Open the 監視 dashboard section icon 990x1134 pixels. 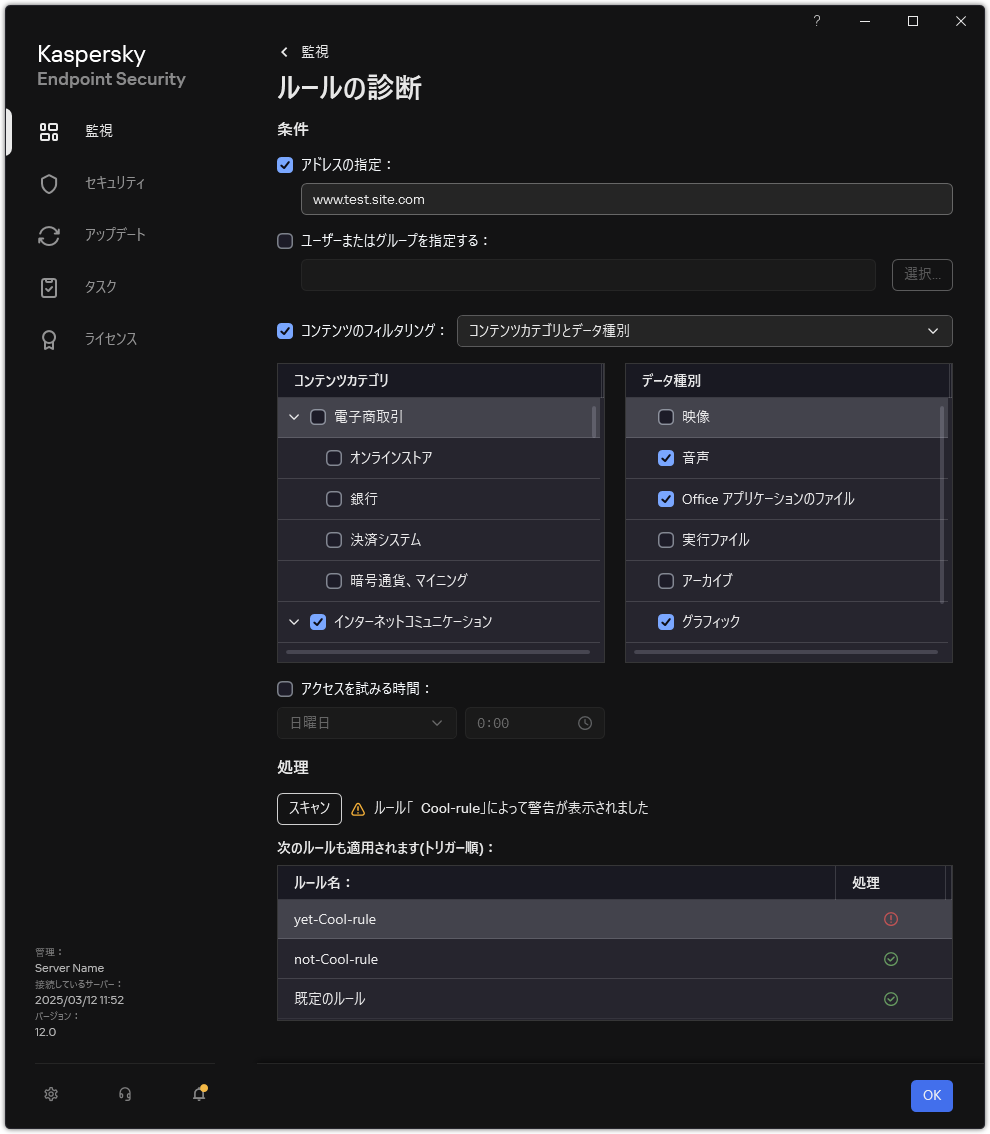pyautogui.click(x=48, y=131)
